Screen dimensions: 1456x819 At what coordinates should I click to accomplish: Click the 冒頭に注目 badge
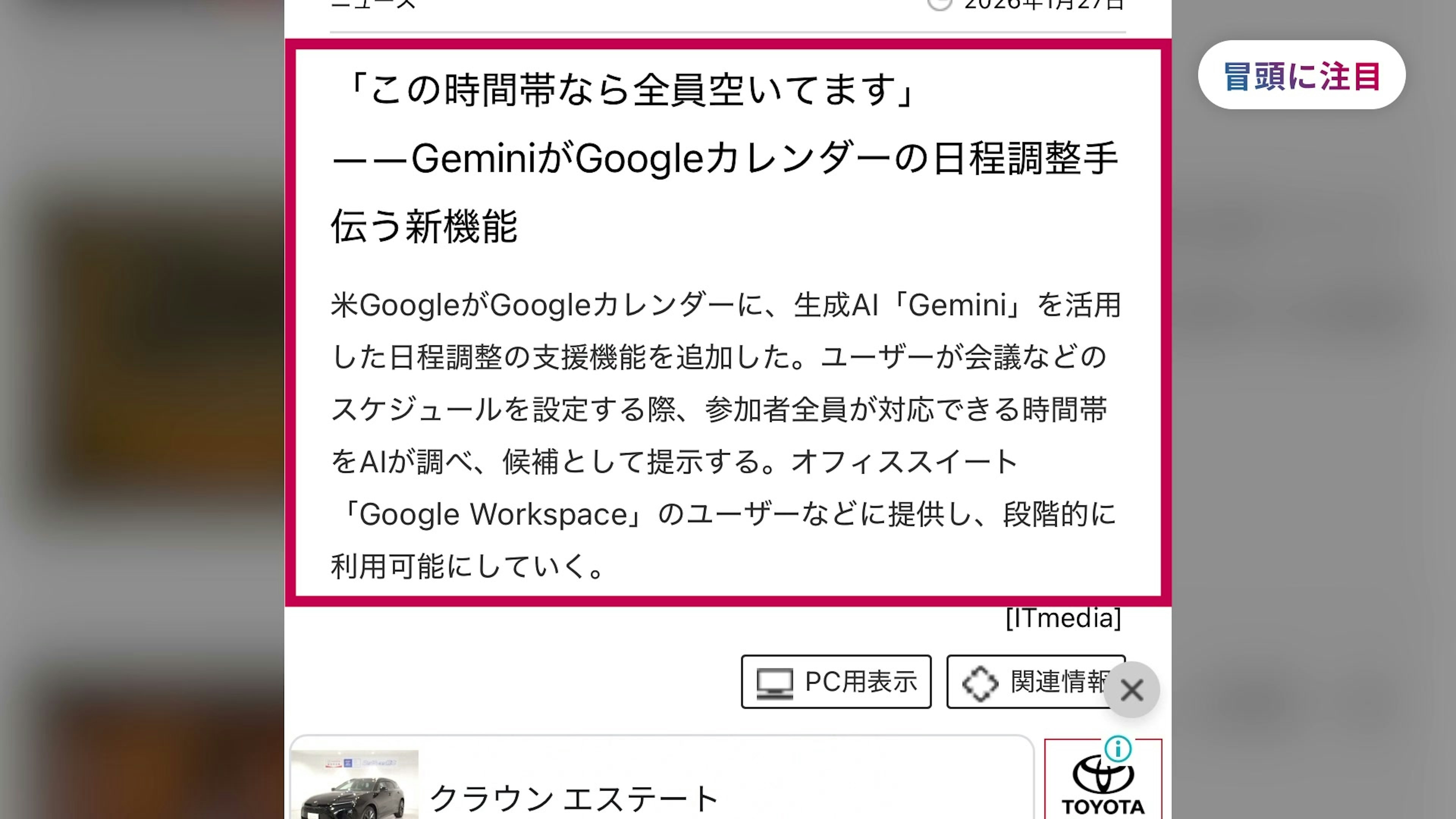[1301, 75]
